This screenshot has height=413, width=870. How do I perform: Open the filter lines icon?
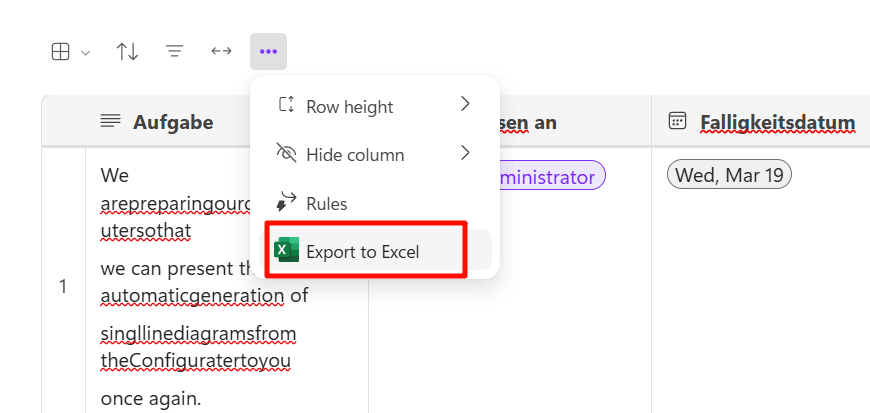point(175,52)
